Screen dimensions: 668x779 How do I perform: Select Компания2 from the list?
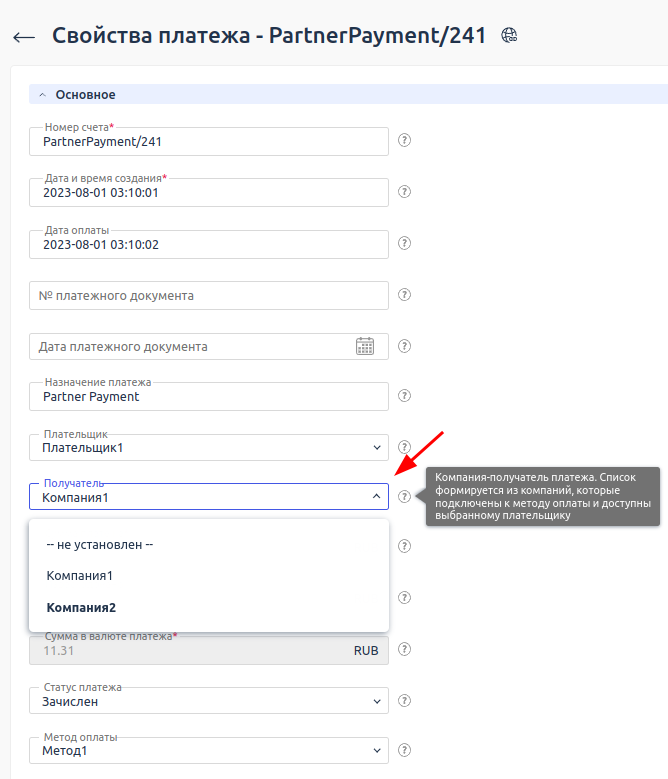point(82,607)
